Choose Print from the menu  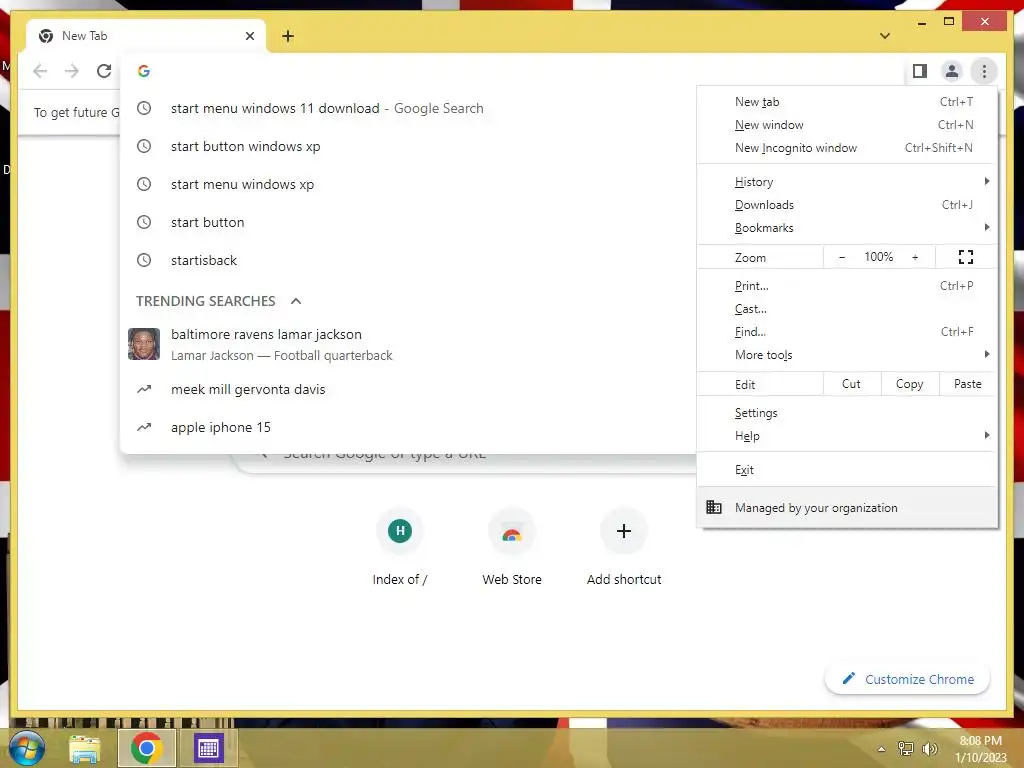pos(847,285)
